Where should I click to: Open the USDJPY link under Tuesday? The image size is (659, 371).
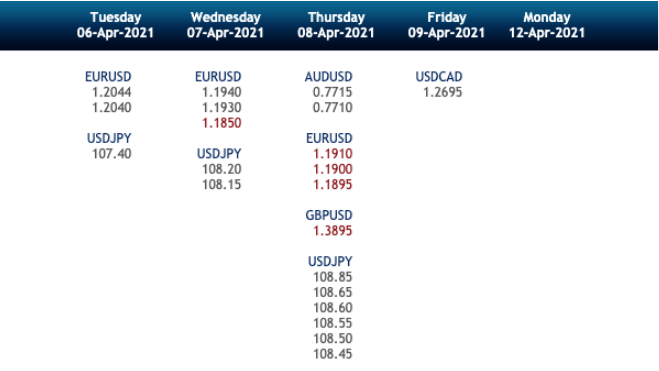tap(109, 138)
